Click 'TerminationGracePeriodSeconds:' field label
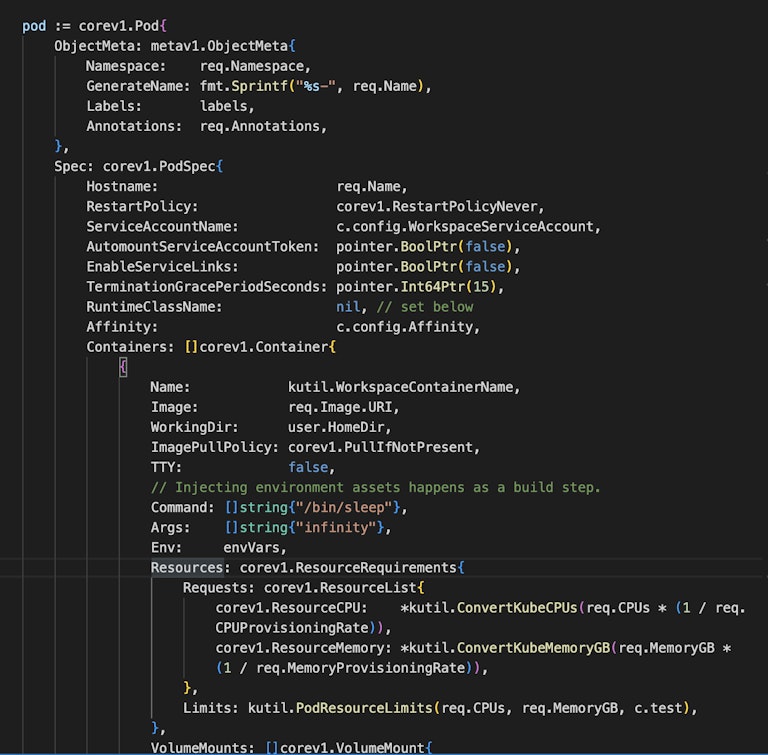 [207, 287]
